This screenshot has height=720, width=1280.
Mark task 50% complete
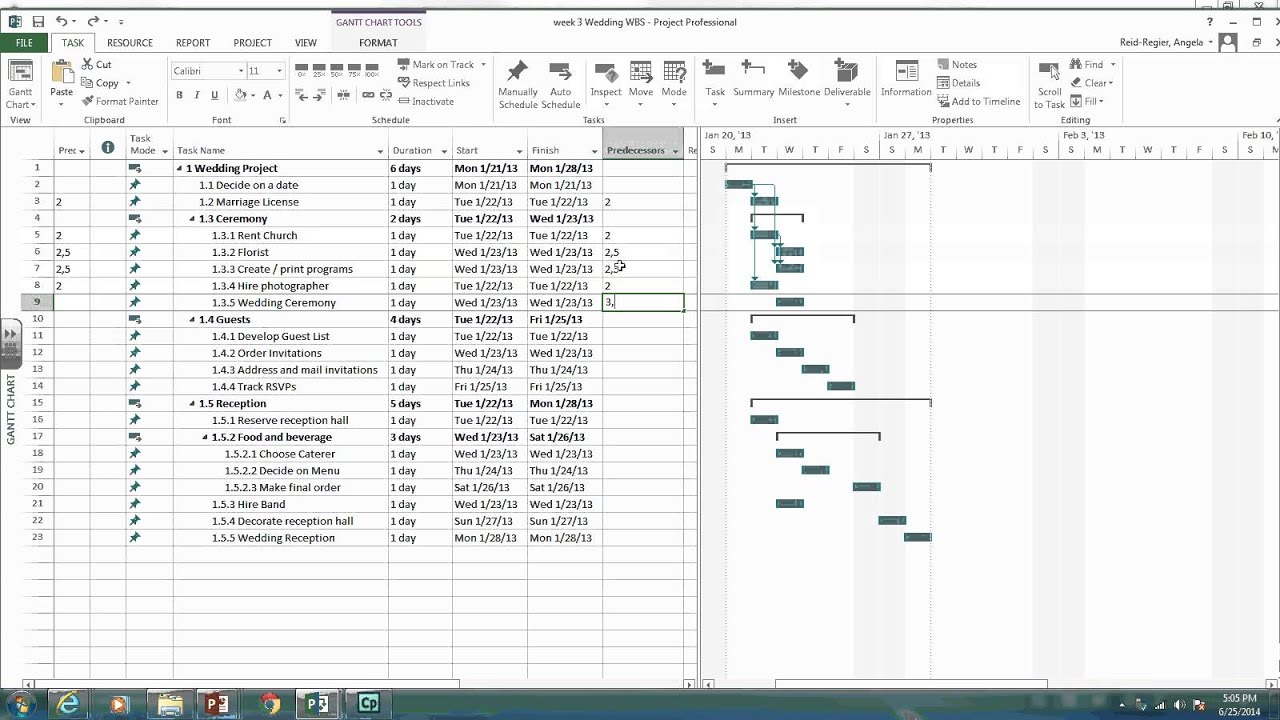point(337,70)
